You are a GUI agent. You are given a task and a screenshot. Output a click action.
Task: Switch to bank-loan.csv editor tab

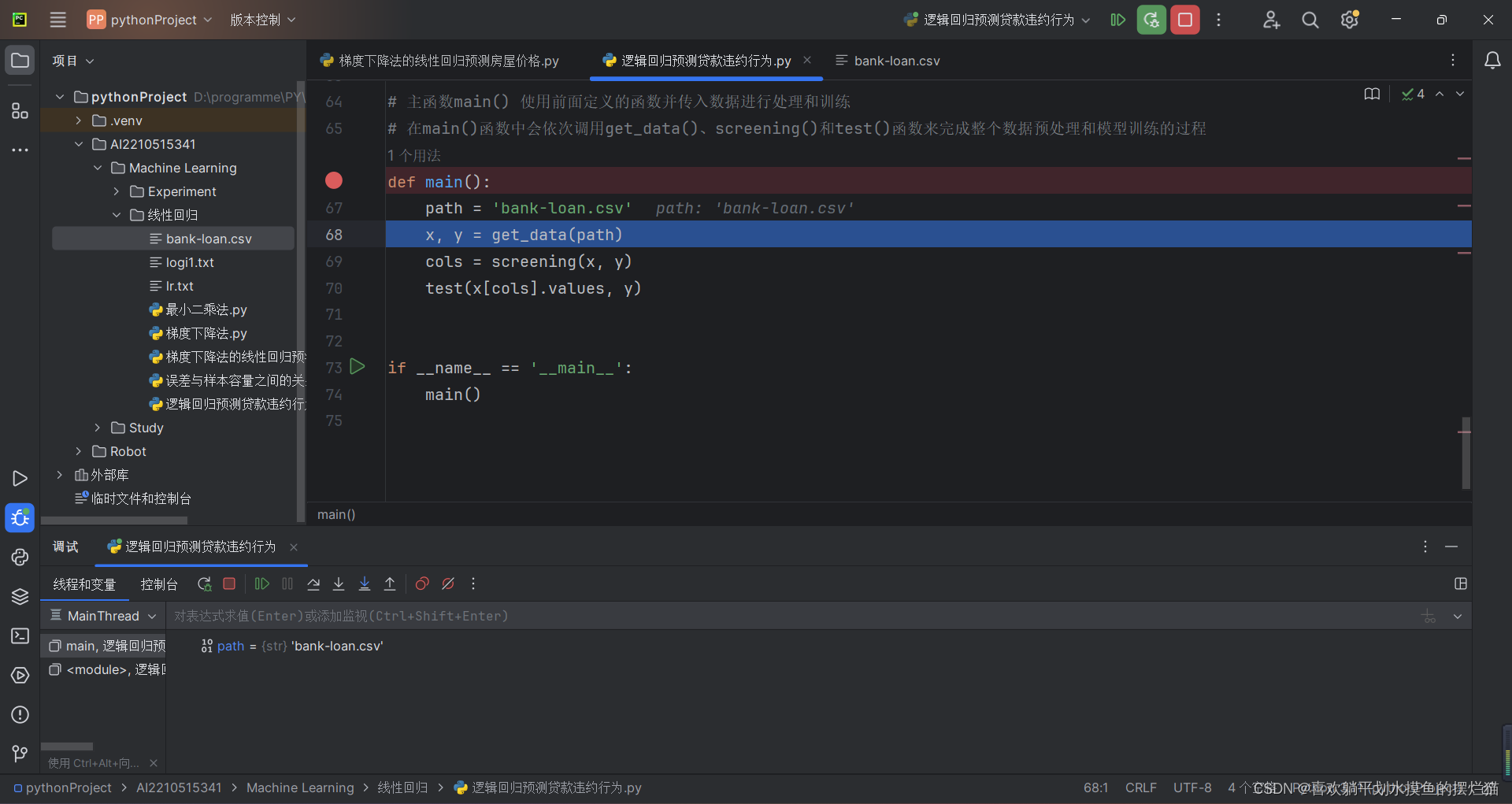[x=888, y=61]
